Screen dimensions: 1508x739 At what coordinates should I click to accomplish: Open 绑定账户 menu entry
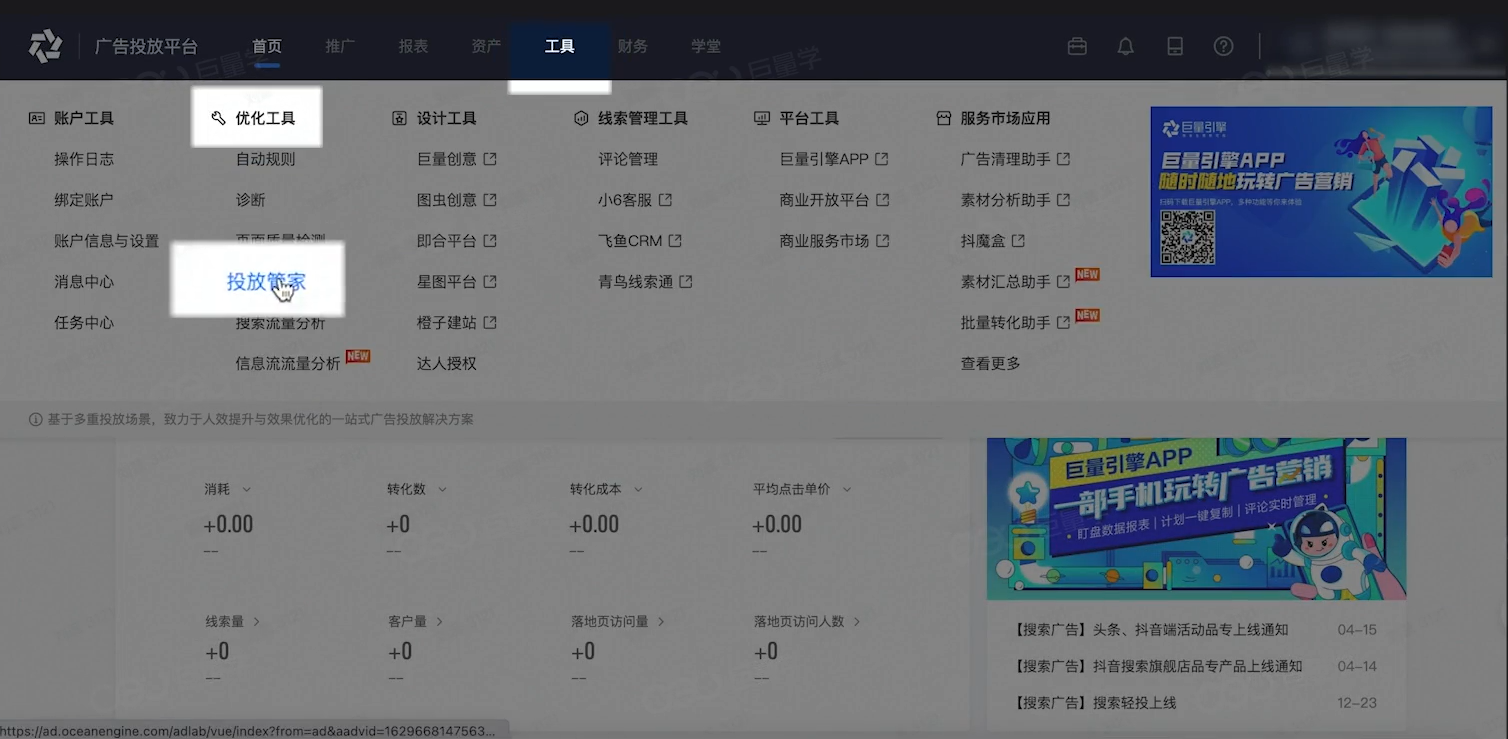84,200
